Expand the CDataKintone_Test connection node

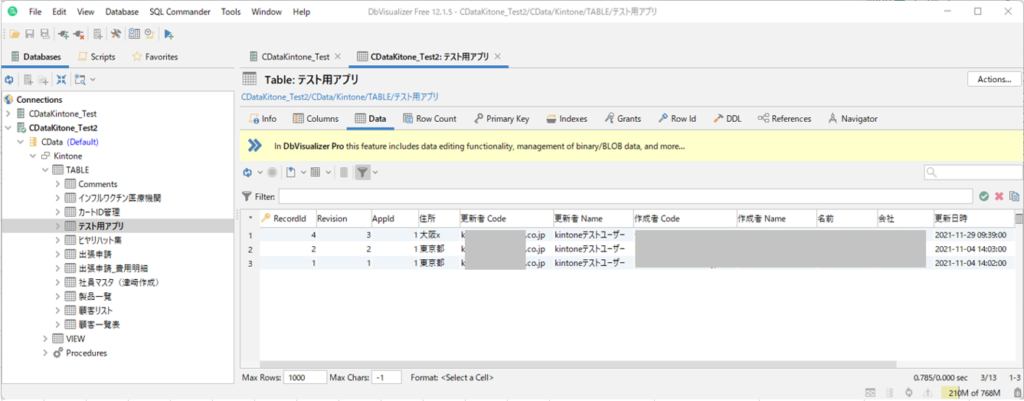point(8,114)
